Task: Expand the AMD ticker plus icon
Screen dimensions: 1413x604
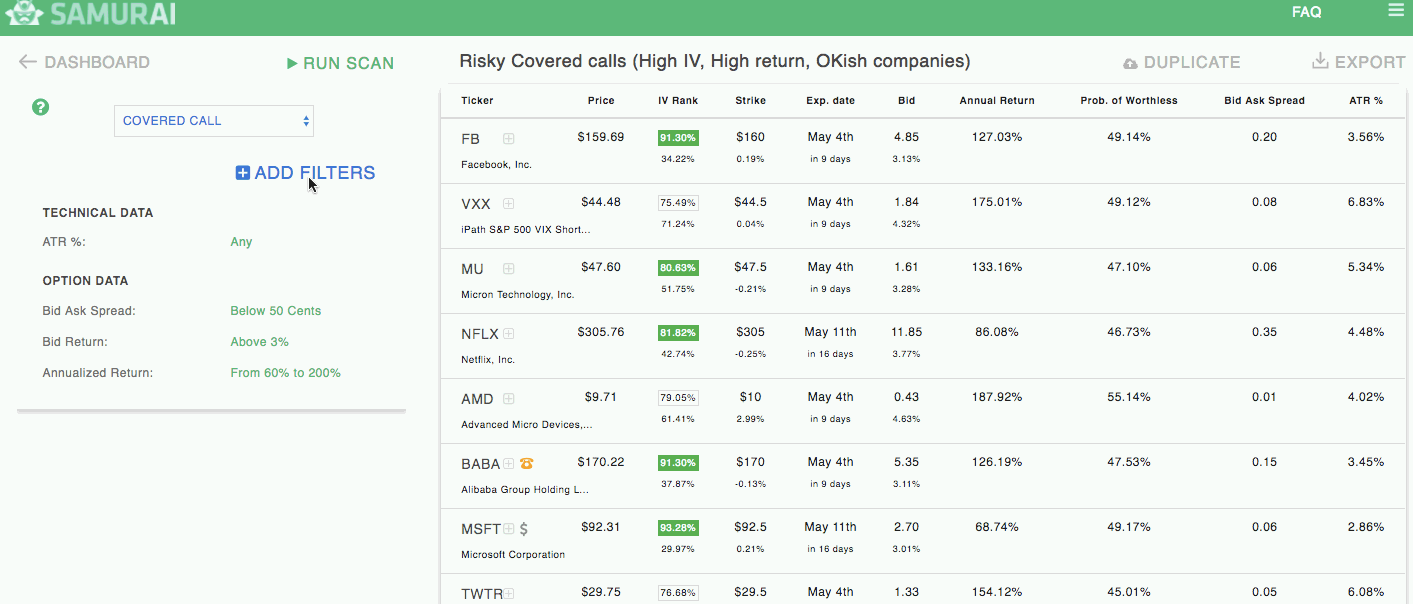Action: 509,398
